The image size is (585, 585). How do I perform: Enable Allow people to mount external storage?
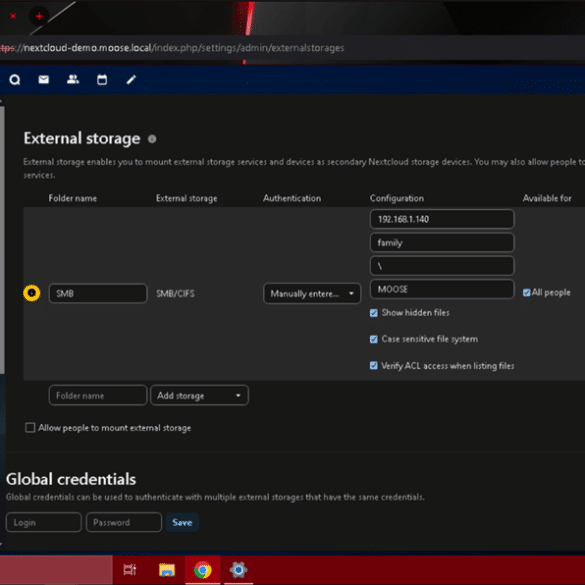click(30, 428)
